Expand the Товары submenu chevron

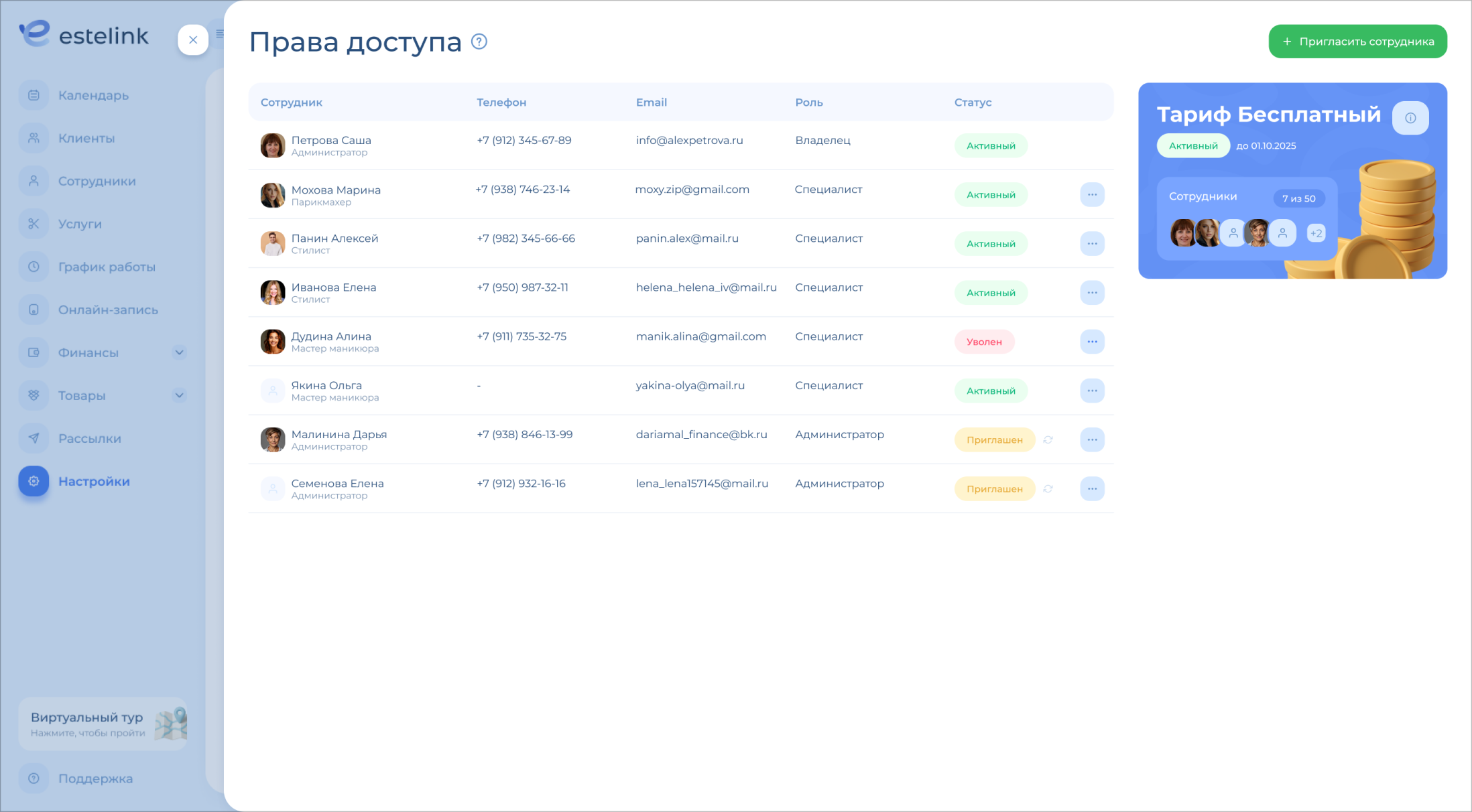click(179, 395)
